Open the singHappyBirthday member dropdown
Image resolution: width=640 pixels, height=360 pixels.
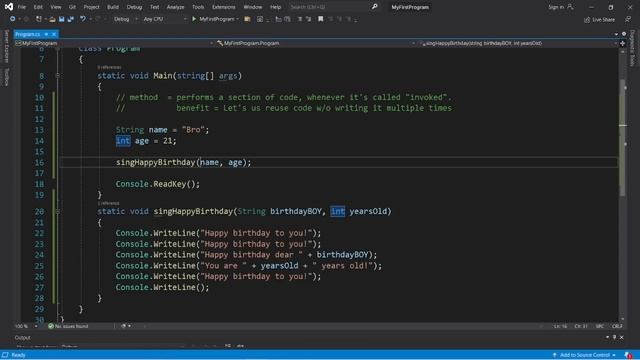pos(518,43)
